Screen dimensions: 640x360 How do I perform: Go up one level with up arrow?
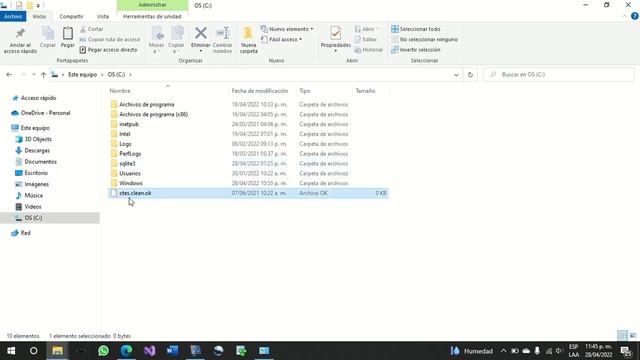[43, 75]
